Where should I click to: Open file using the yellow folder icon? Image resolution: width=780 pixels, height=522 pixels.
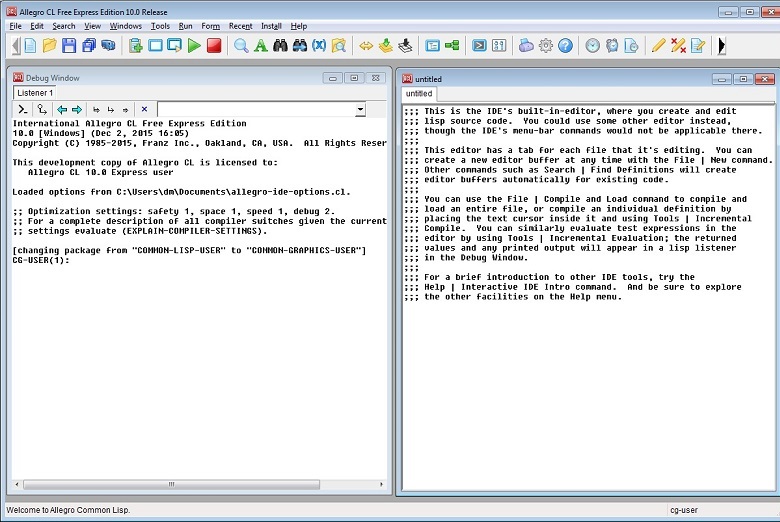tap(49, 45)
